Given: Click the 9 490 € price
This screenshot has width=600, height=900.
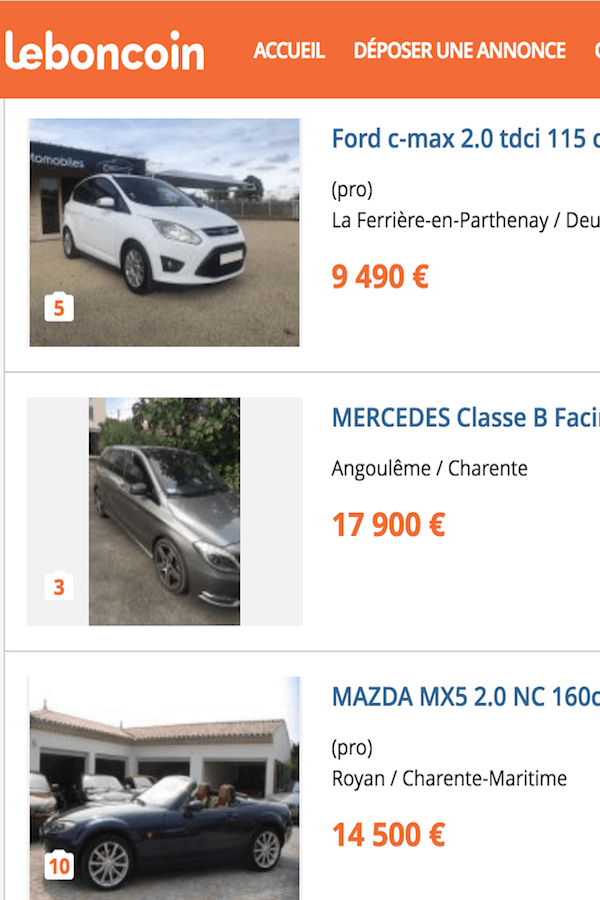Looking at the screenshot, I should pyautogui.click(x=380, y=277).
